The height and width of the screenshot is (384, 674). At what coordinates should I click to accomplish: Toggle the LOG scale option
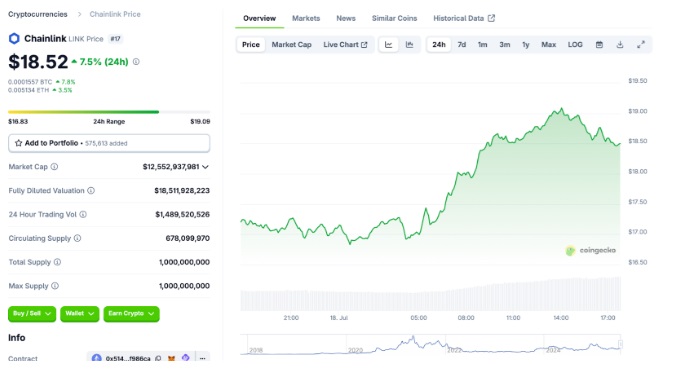tap(575, 45)
